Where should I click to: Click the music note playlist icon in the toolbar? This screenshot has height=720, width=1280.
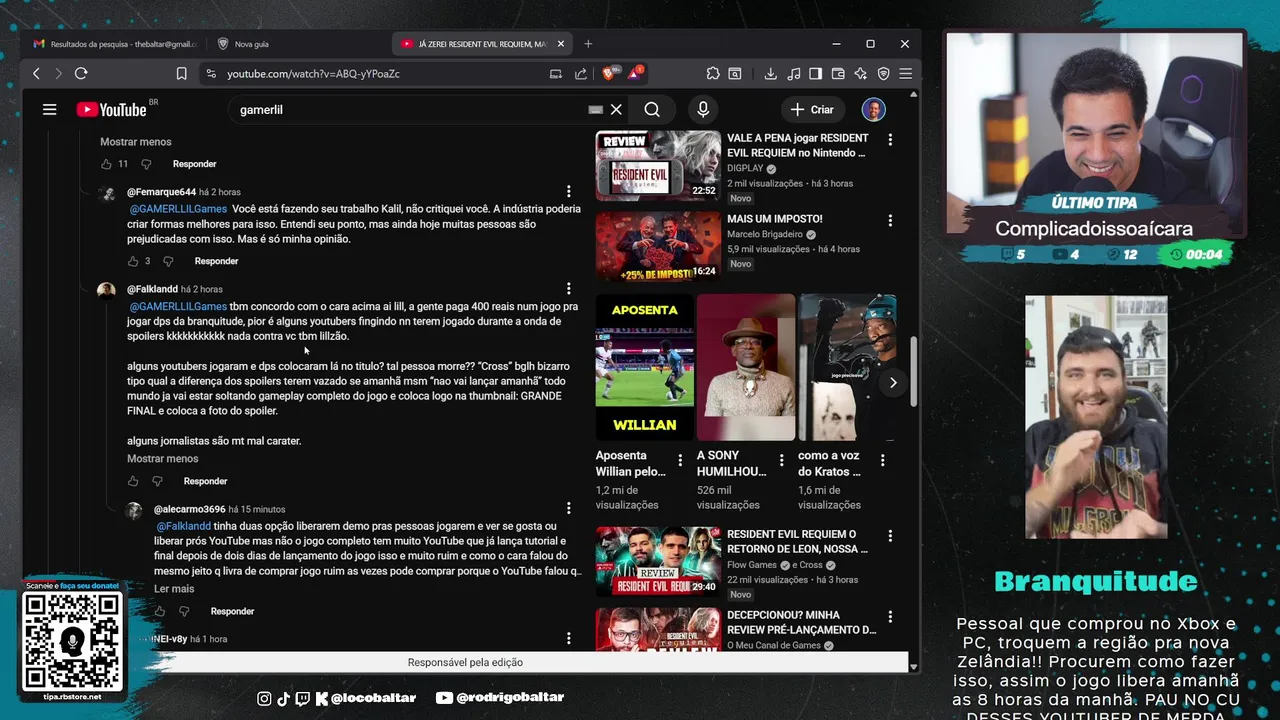click(x=793, y=73)
